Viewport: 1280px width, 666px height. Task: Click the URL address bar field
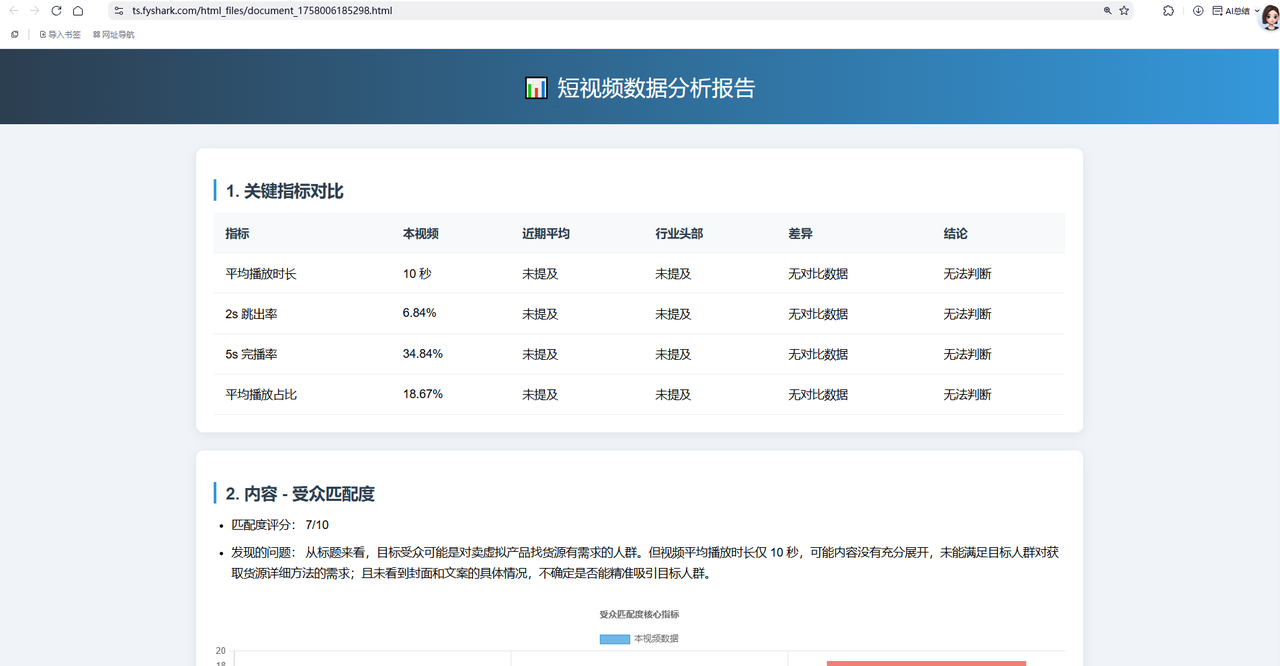pos(600,10)
